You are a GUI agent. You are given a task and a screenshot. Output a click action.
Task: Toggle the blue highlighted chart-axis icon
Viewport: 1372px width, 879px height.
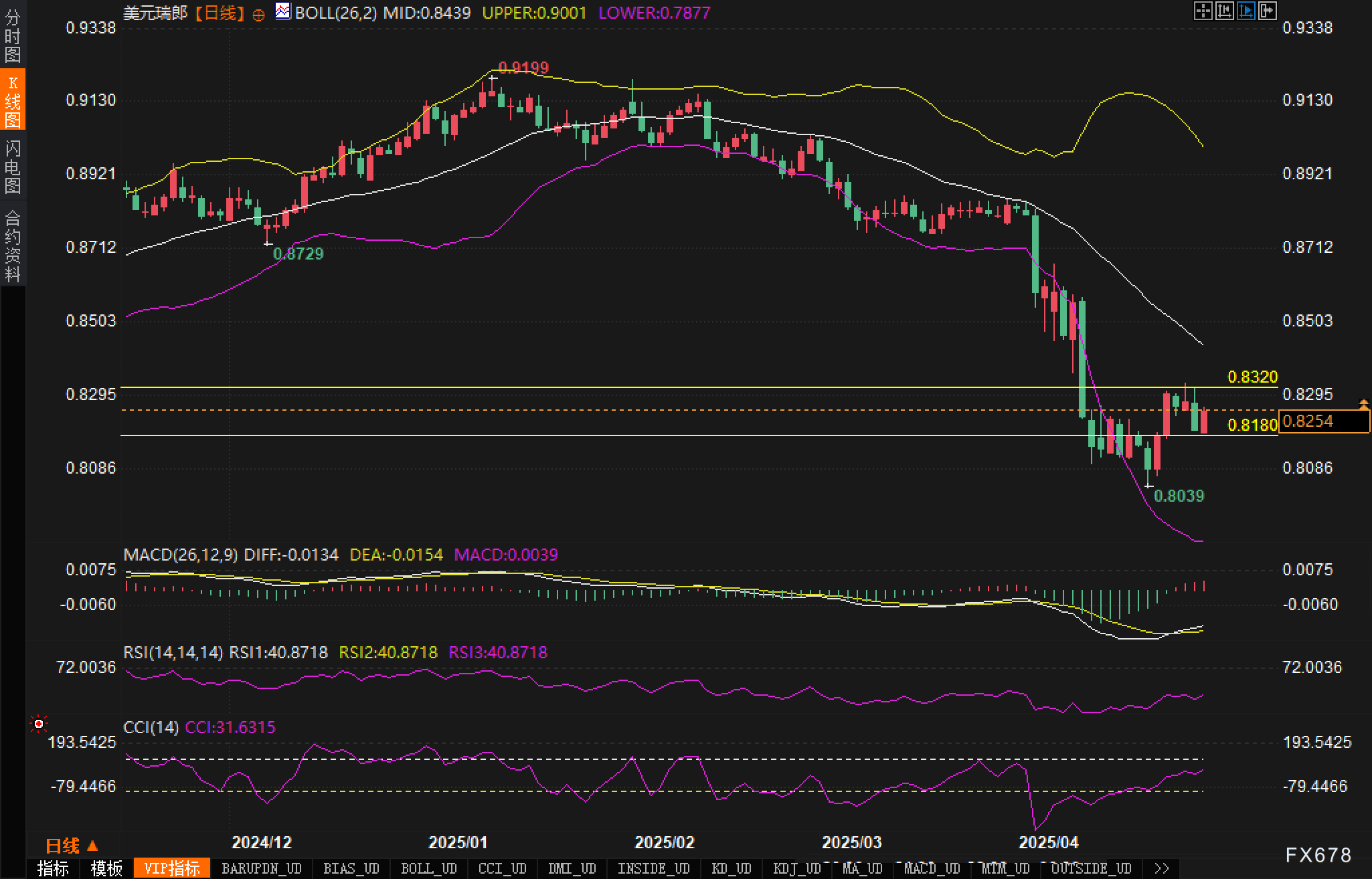click(x=1246, y=11)
